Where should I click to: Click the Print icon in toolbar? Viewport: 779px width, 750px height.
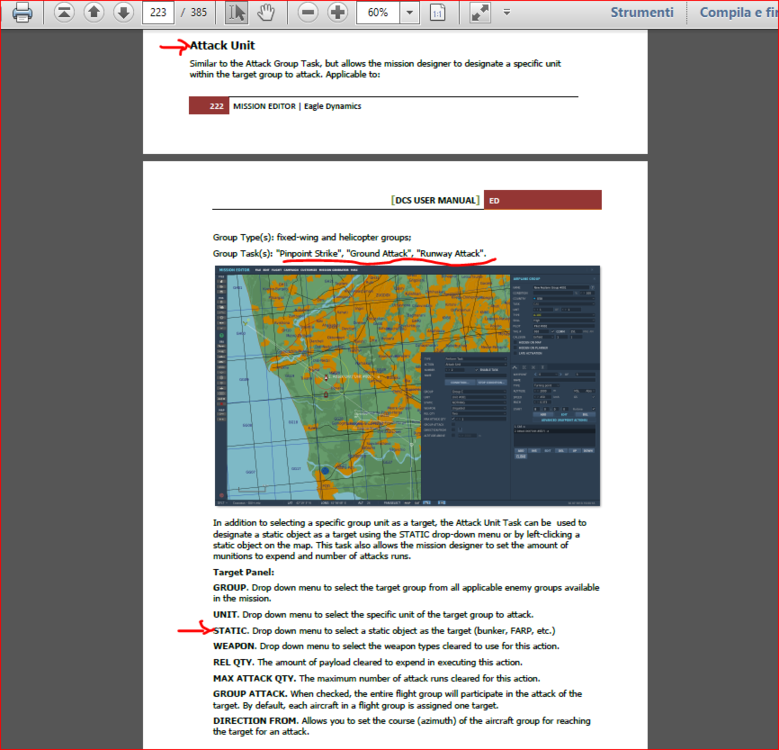click(x=22, y=12)
